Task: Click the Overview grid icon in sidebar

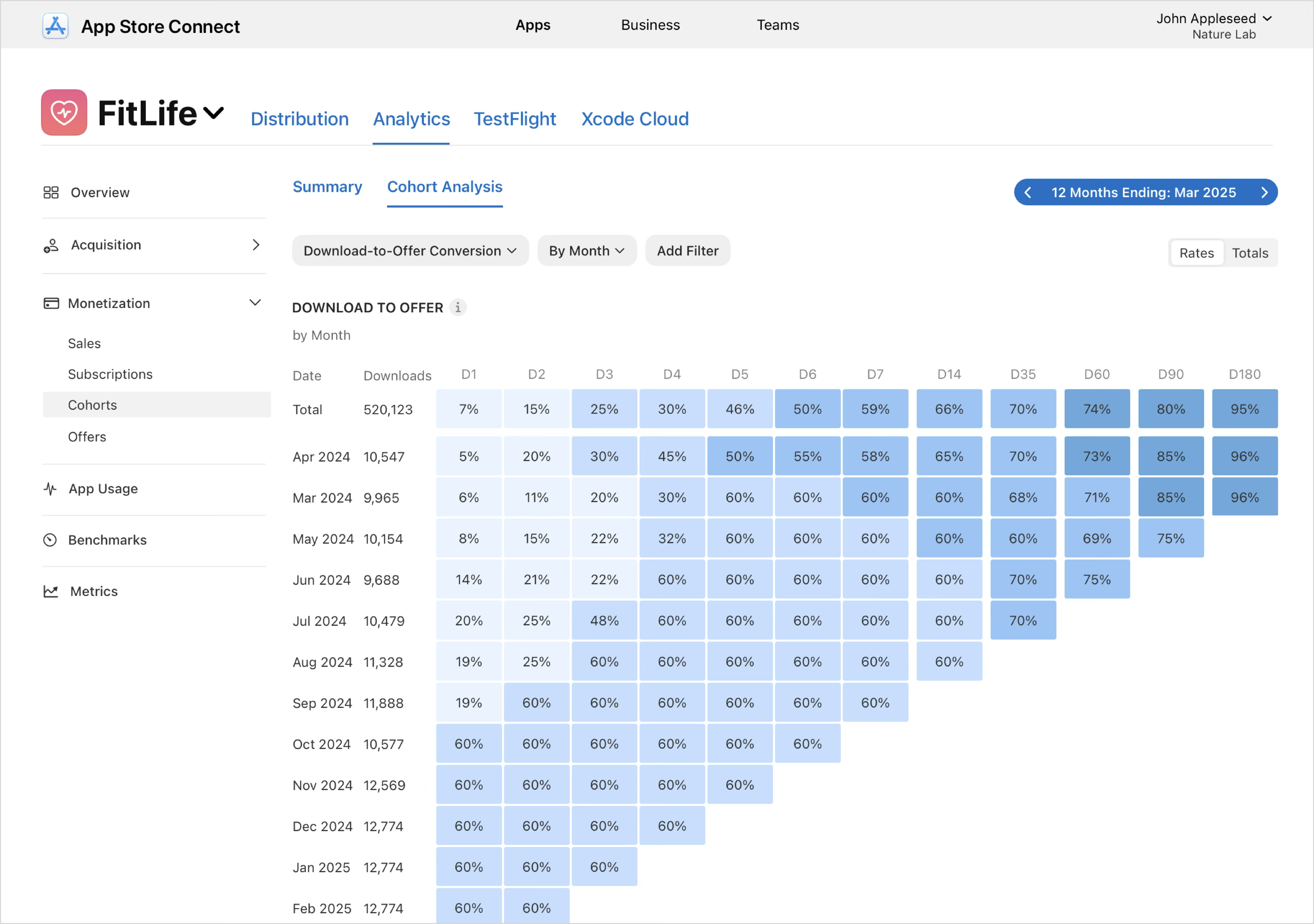Action: tap(51, 192)
